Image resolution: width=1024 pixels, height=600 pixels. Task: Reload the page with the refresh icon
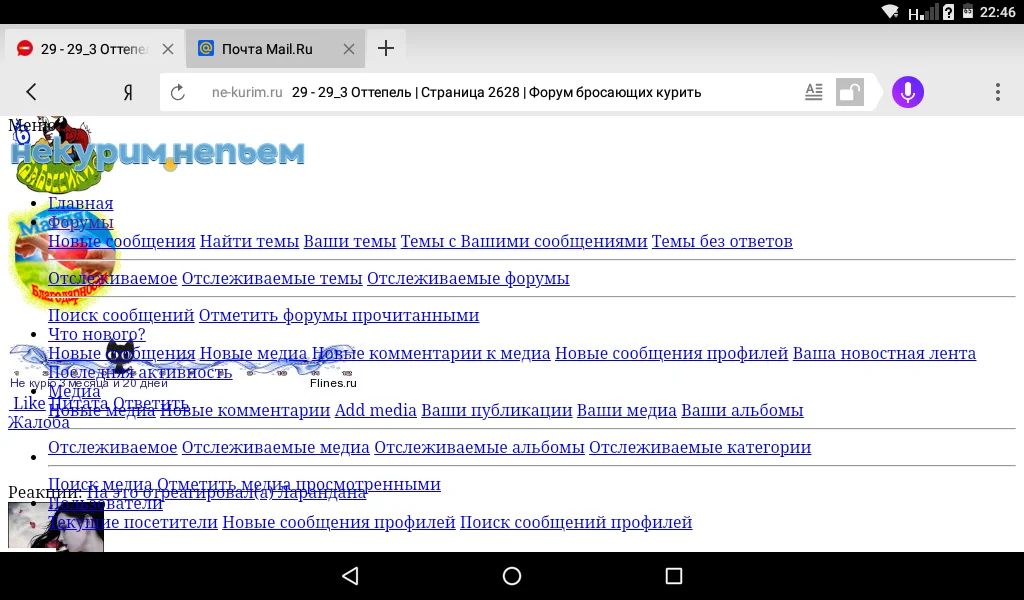tap(178, 92)
